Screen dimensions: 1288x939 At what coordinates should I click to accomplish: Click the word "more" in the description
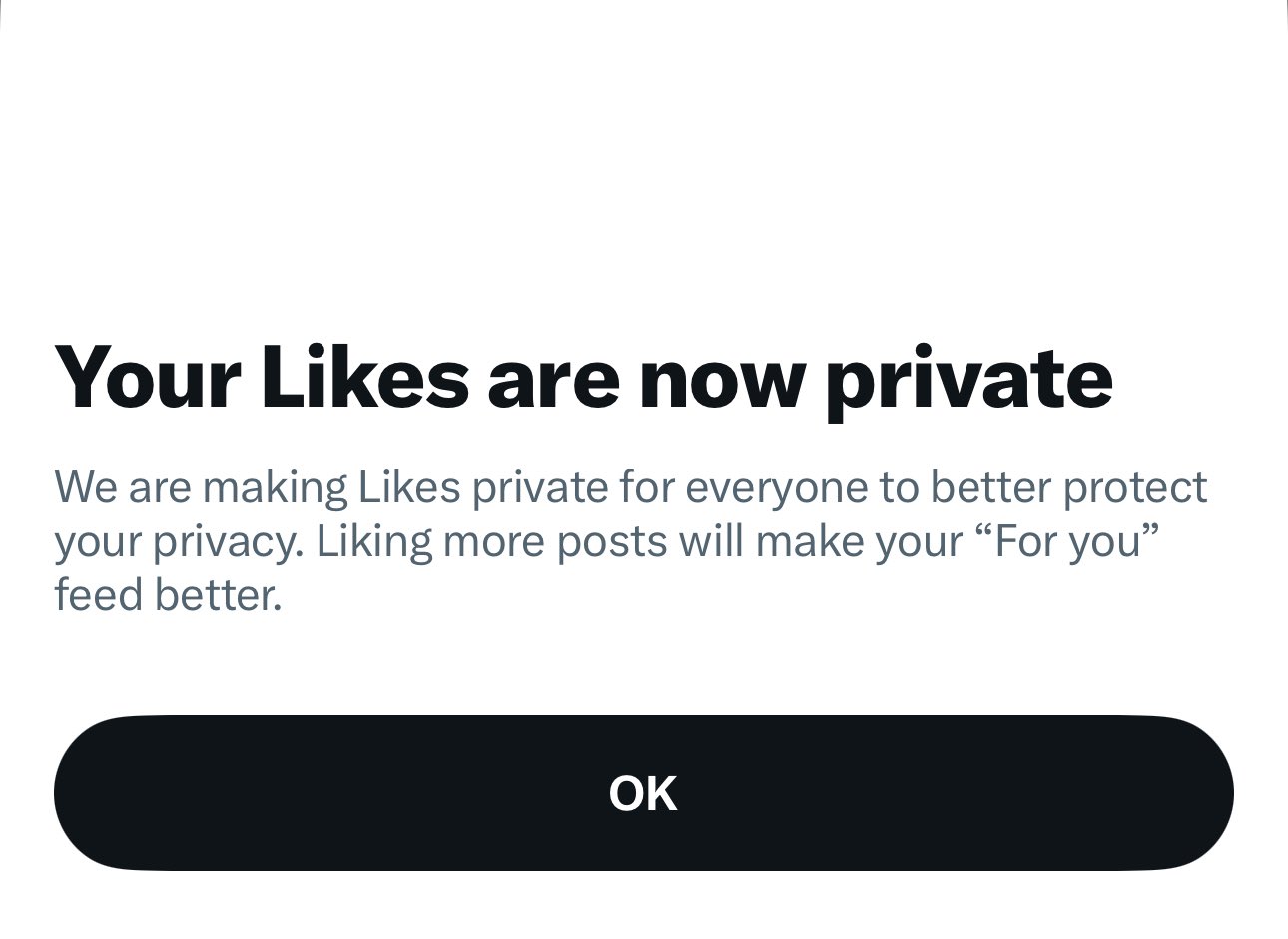click(493, 542)
